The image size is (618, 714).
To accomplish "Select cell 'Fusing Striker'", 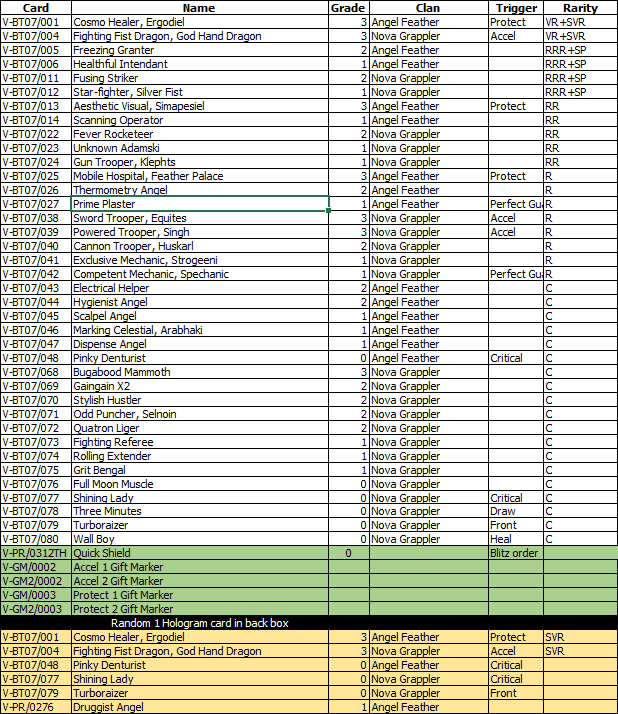I will pyautogui.click(x=200, y=78).
